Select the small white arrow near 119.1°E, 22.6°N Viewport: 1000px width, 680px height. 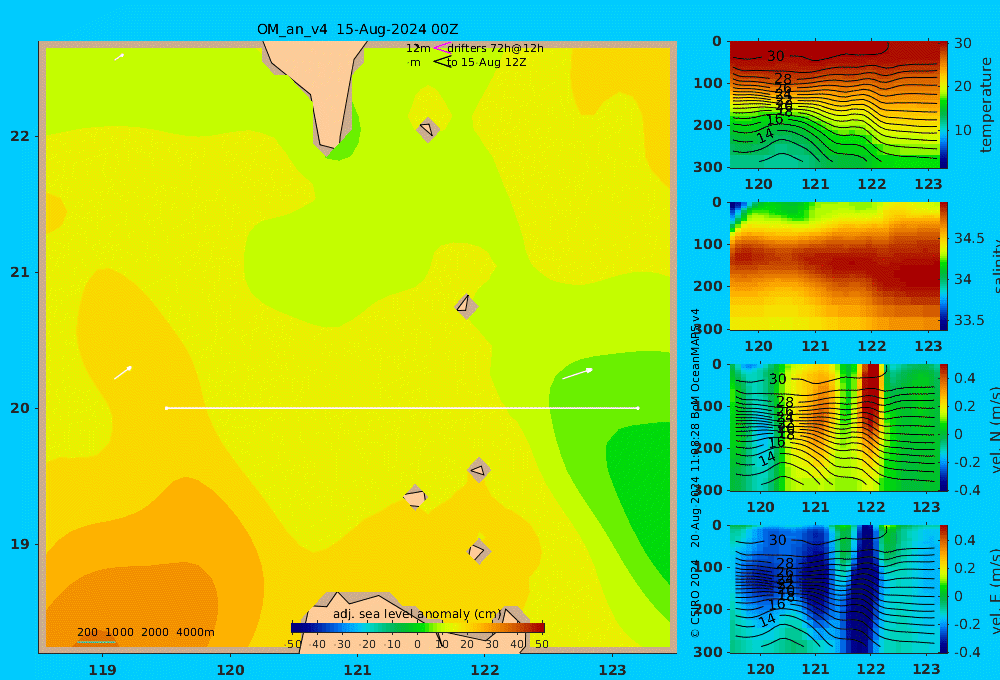point(119,57)
